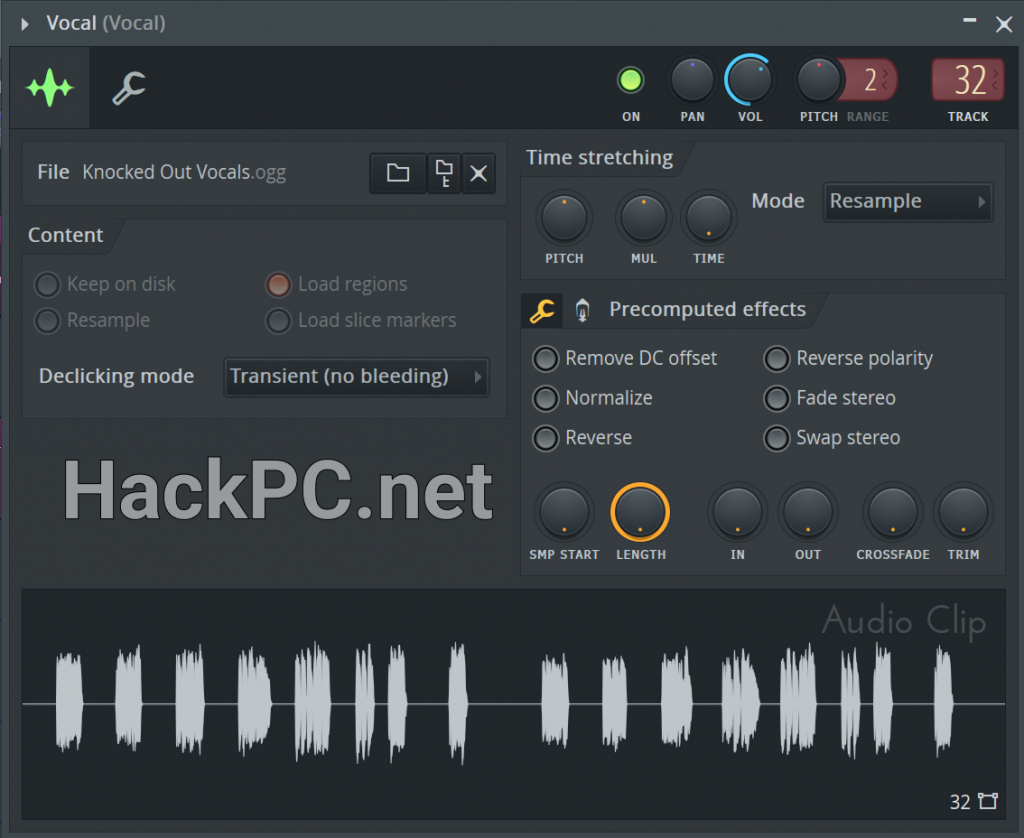The width and height of the screenshot is (1024, 838).
Task: Enable the Normalize option
Action: pyautogui.click(x=545, y=398)
